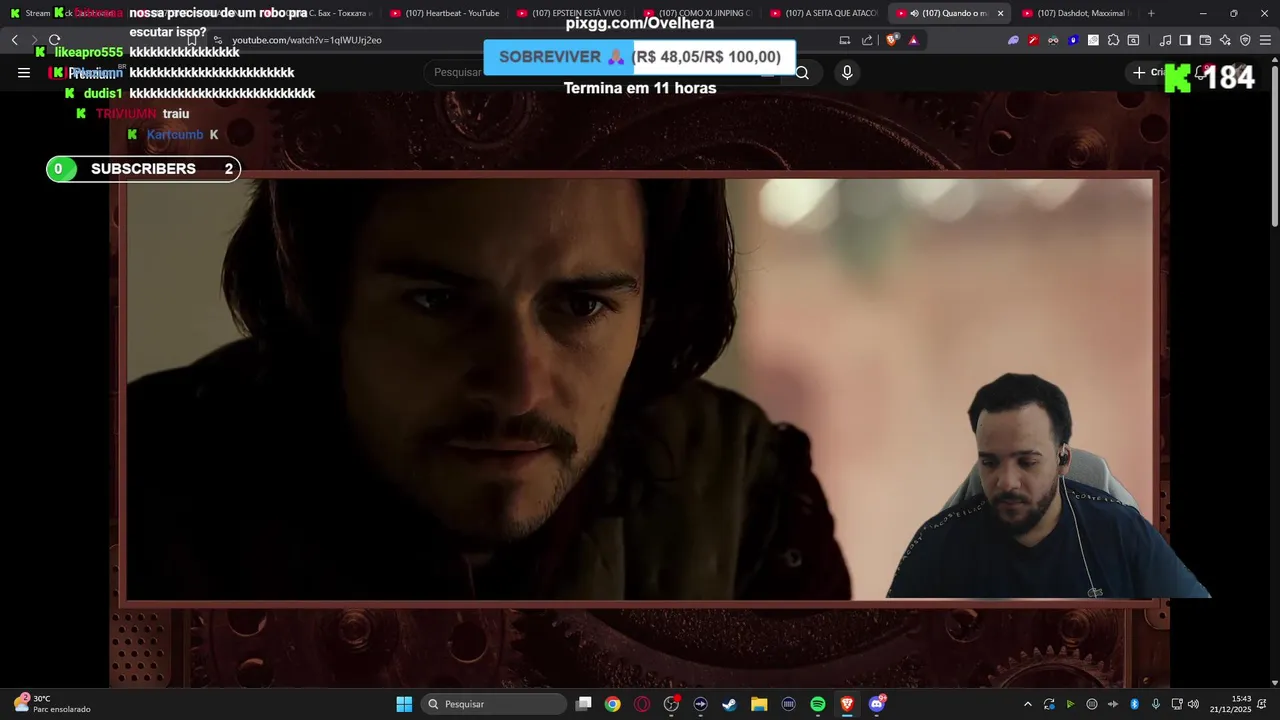Open File Explorer from taskbar

[759, 704]
